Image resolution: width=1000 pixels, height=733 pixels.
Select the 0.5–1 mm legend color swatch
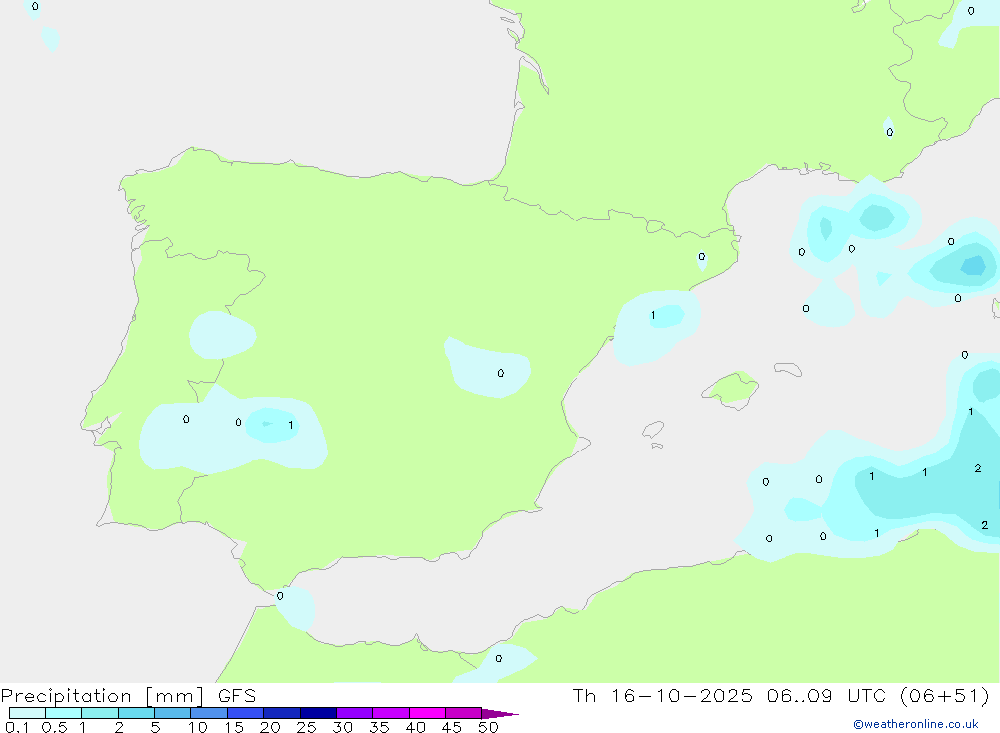pos(63,713)
